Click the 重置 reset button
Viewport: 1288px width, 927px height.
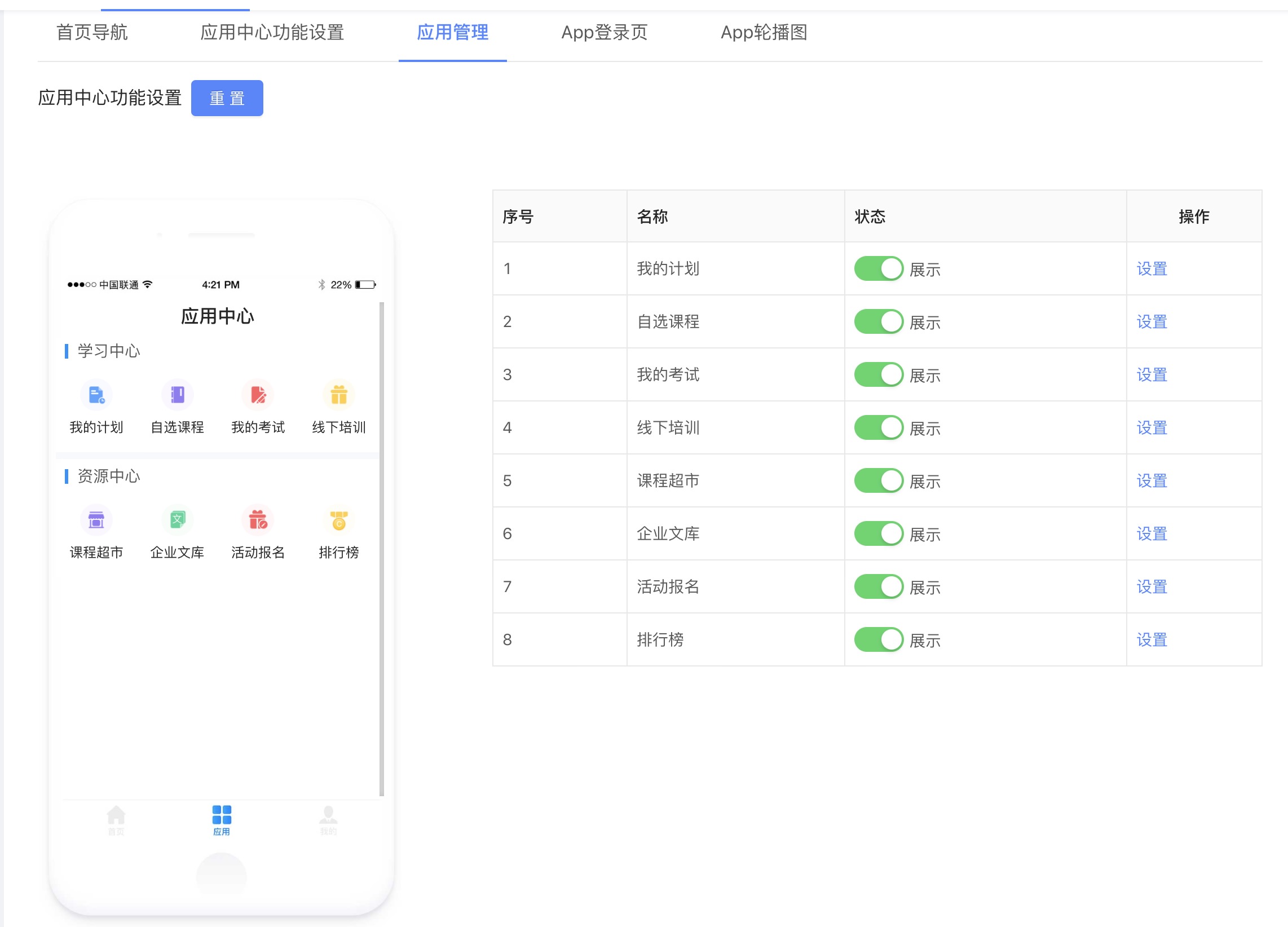(227, 98)
